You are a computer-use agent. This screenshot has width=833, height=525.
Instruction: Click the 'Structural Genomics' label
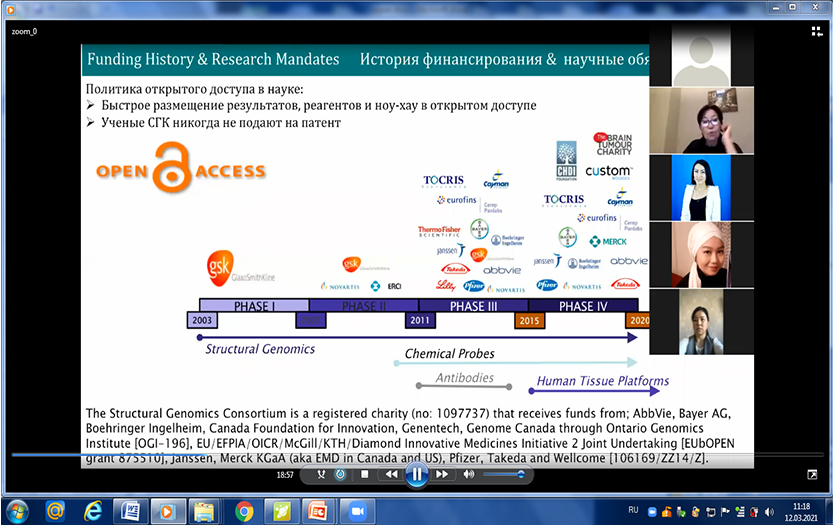pyautogui.click(x=260, y=349)
